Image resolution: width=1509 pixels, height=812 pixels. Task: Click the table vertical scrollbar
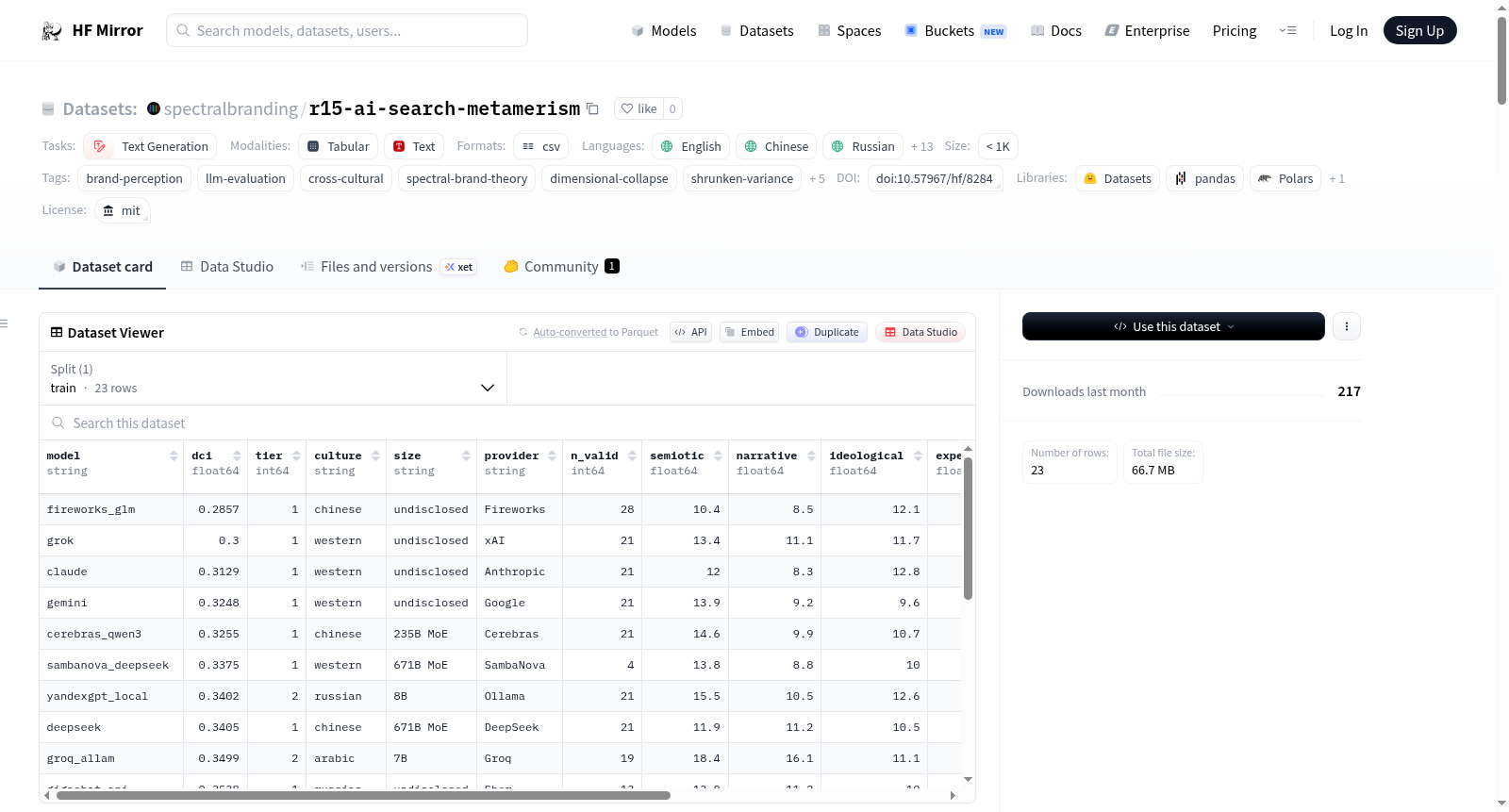(968, 528)
